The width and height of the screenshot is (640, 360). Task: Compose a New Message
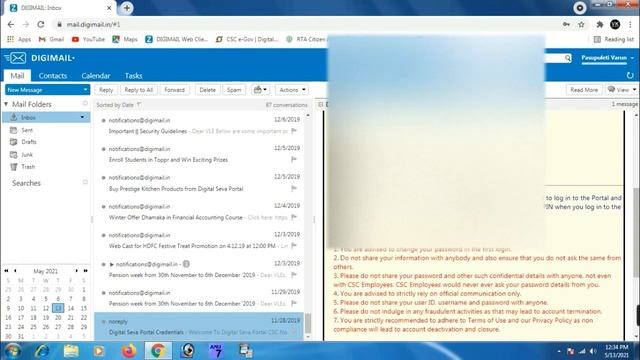[x=43, y=90]
